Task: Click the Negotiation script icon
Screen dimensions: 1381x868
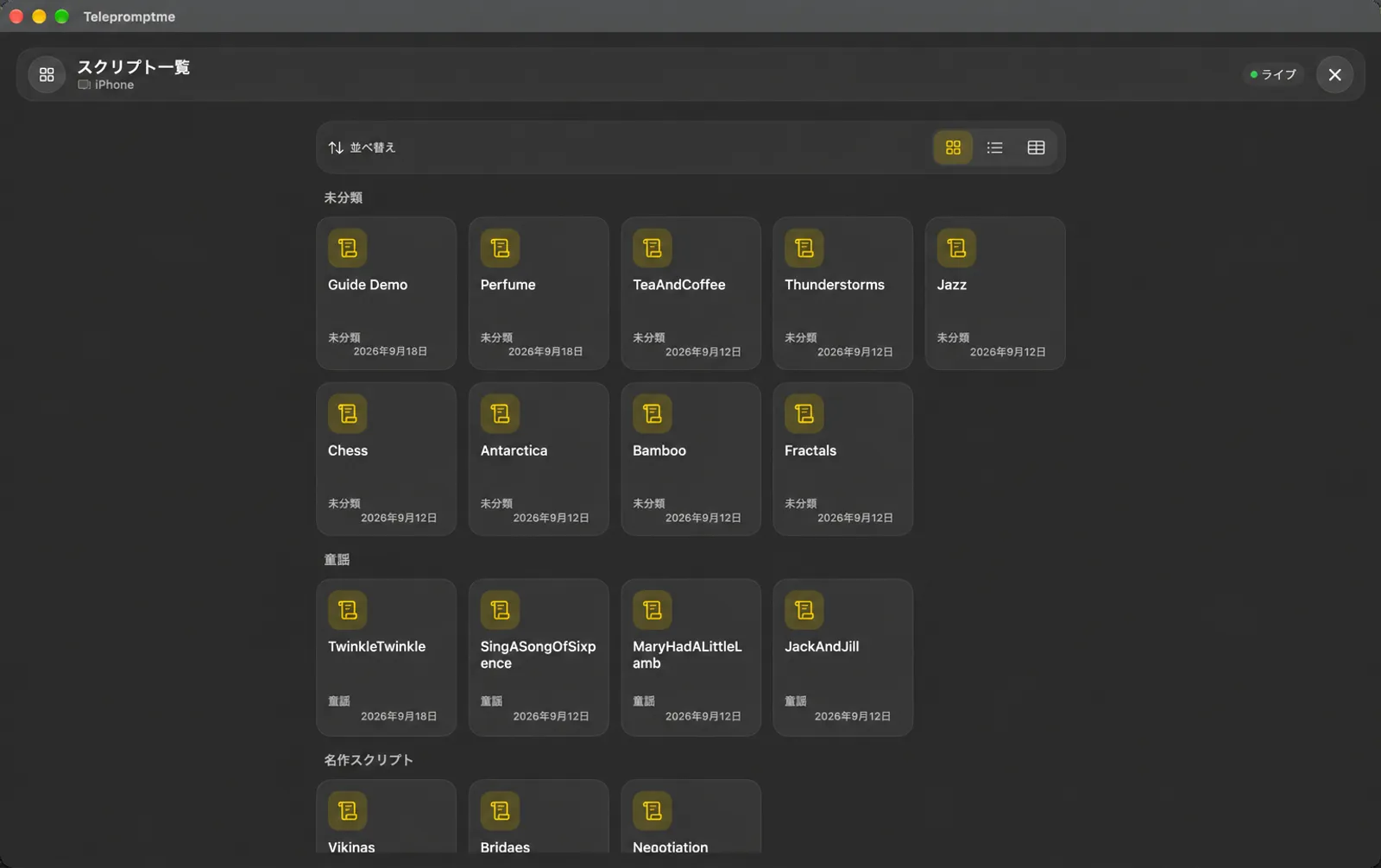Action: 653,811
